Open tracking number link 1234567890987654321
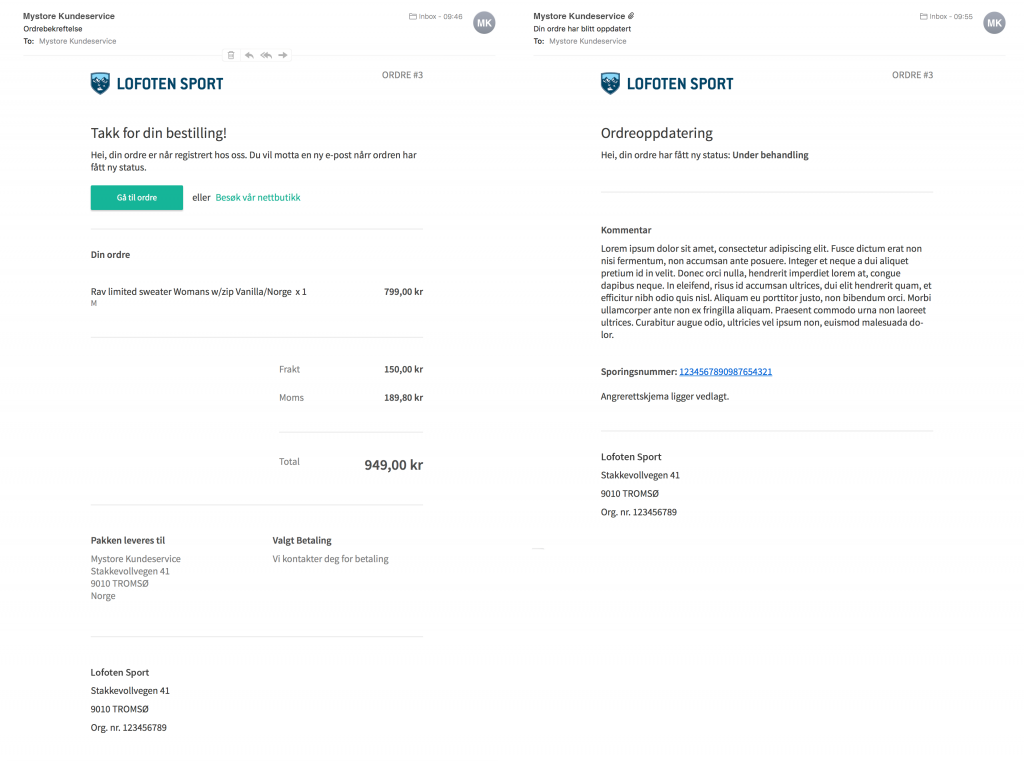The image size is (1024, 761). (x=725, y=372)
